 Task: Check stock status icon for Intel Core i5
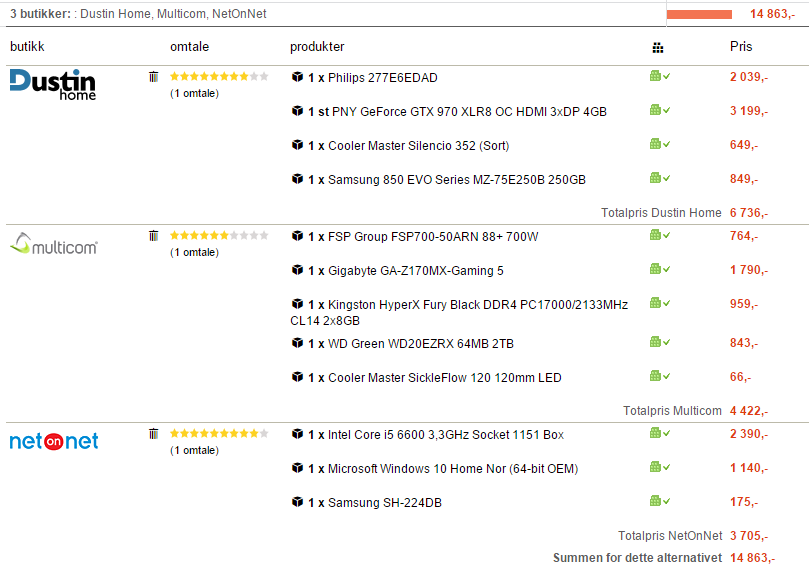660,433
